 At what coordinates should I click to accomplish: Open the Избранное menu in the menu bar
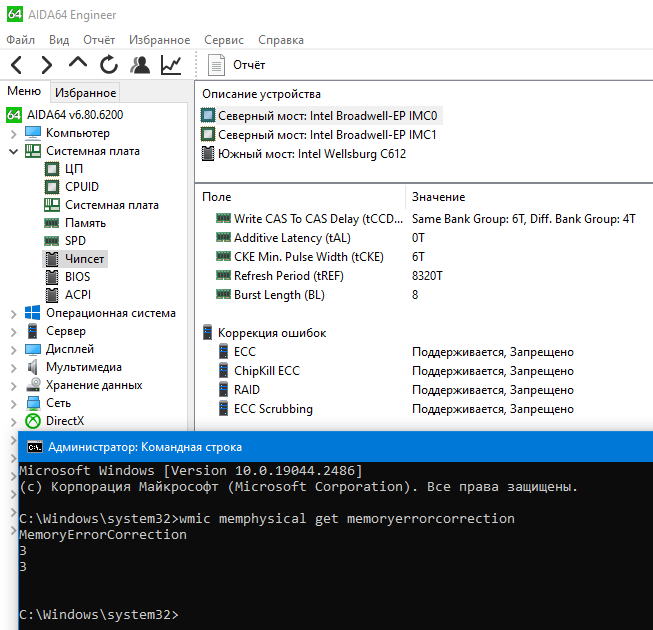click(160, 40)
